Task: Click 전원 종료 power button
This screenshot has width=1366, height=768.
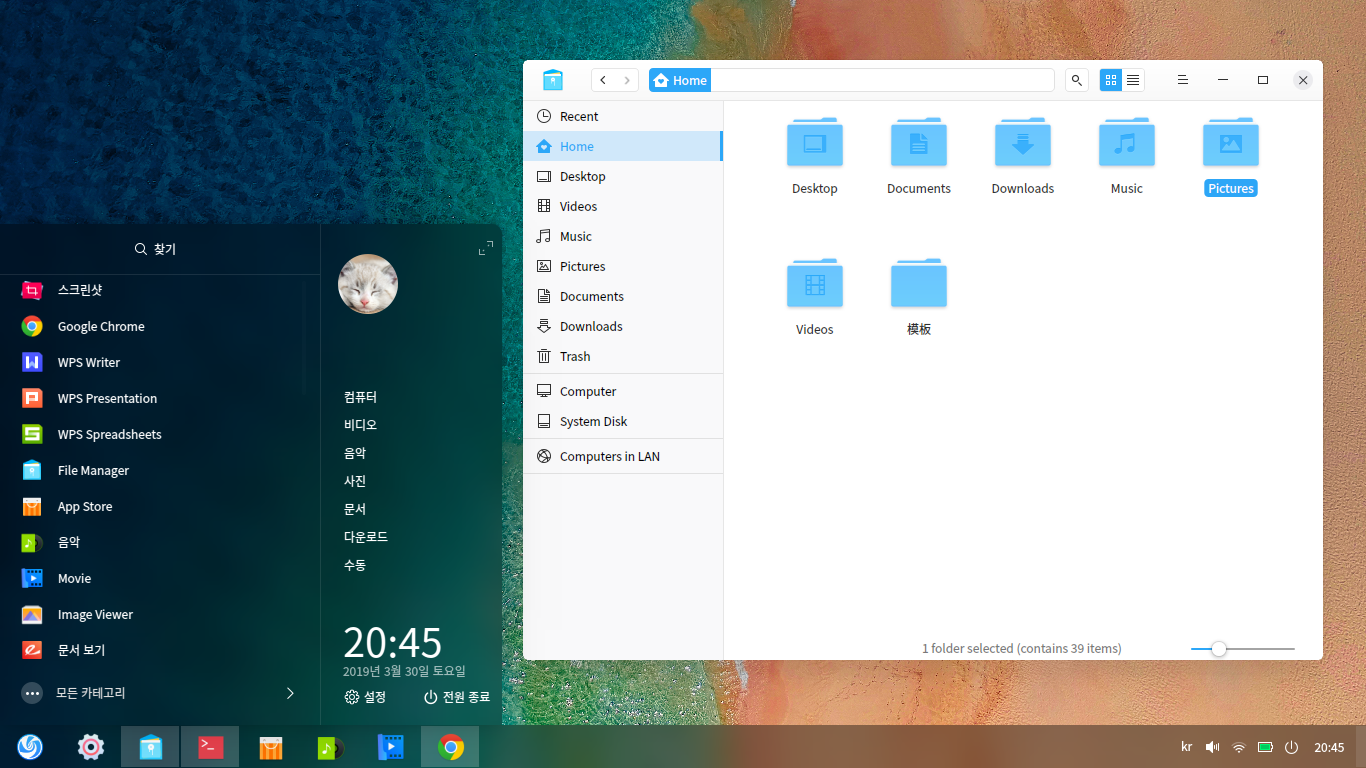Action: coord(456,697)
